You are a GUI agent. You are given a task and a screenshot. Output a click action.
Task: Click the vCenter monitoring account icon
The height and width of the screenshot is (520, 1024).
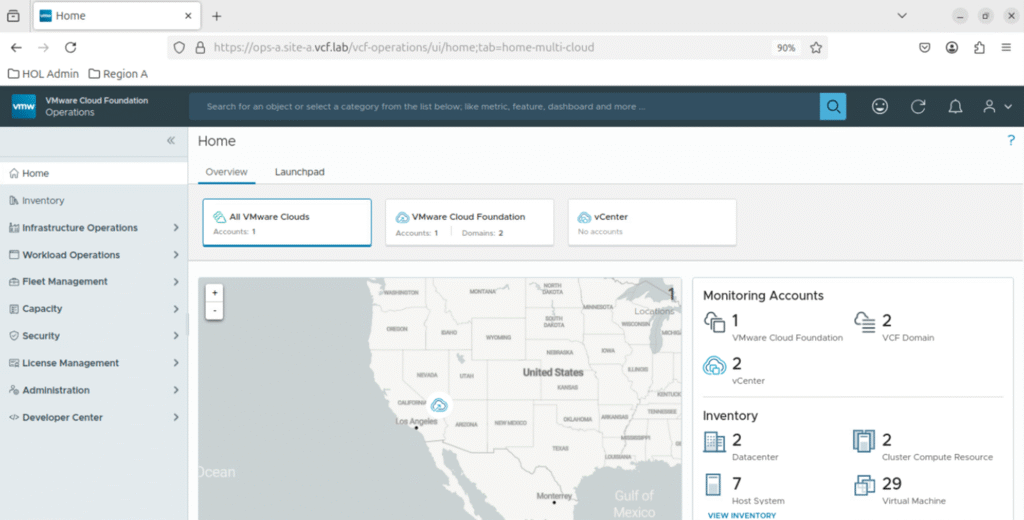714,366
